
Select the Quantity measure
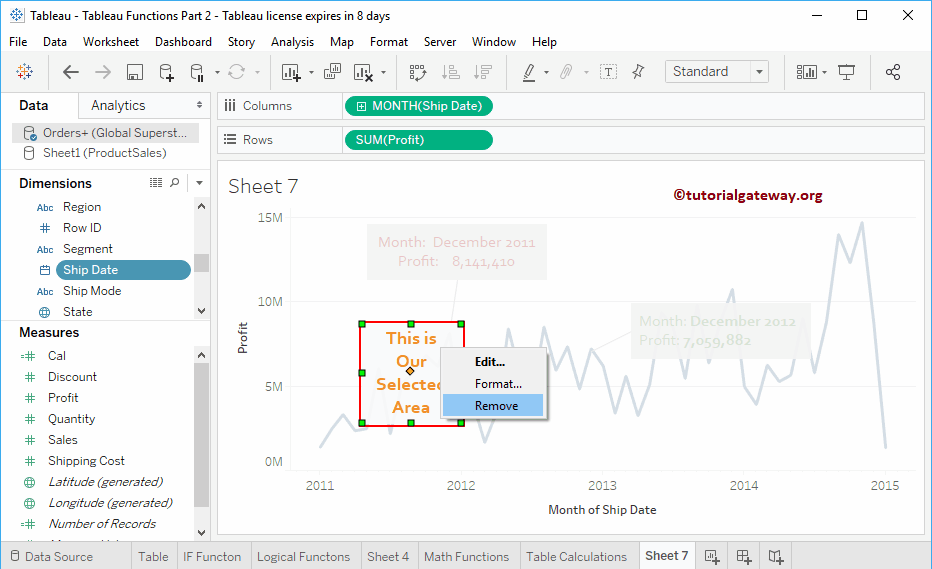click(x=71, y=419)
